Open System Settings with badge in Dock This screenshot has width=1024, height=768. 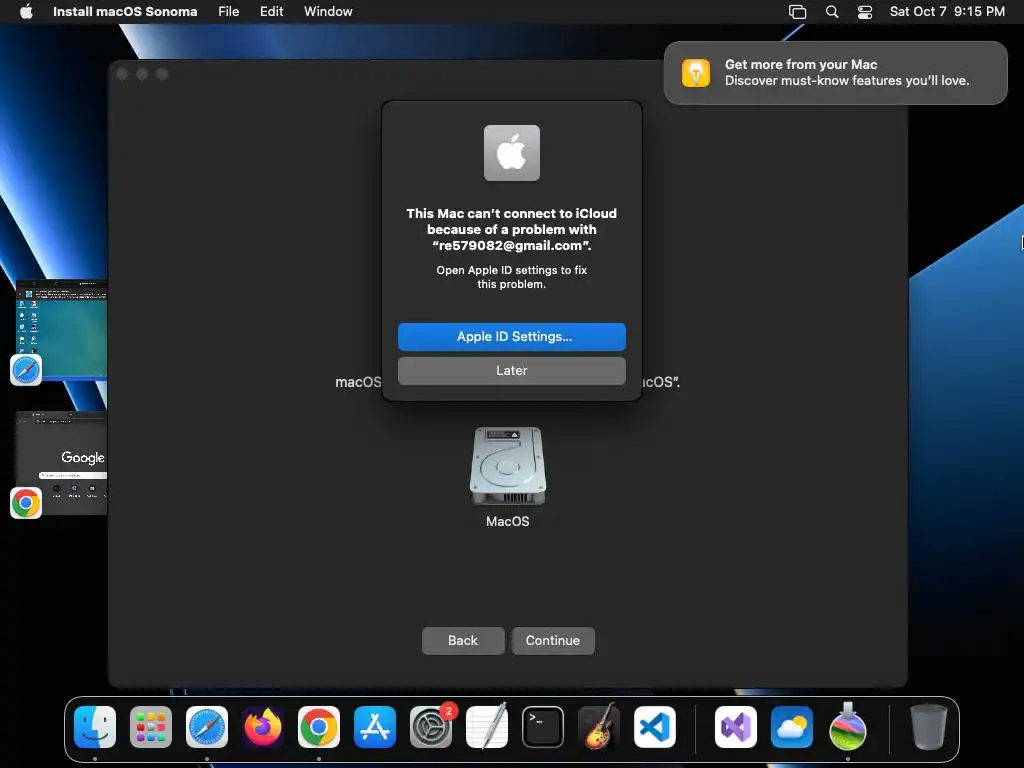point(431,727)
